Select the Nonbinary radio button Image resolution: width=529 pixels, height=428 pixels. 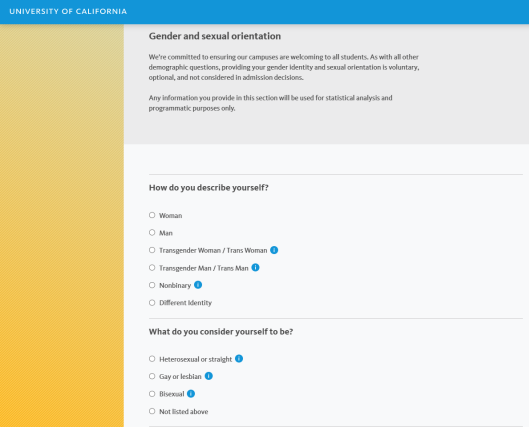(152, 285)
